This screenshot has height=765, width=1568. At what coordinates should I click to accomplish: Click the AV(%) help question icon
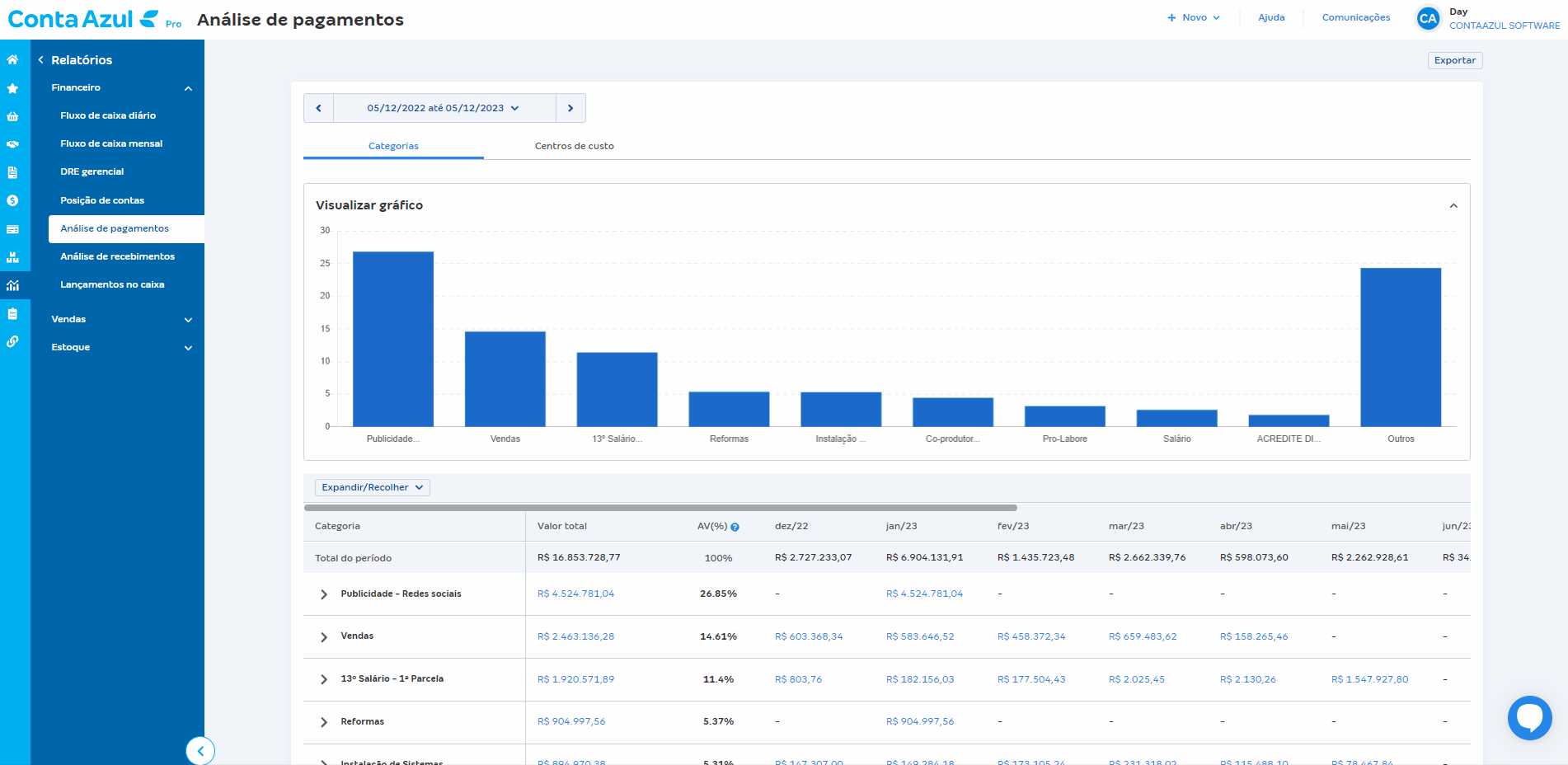point(735,527)
